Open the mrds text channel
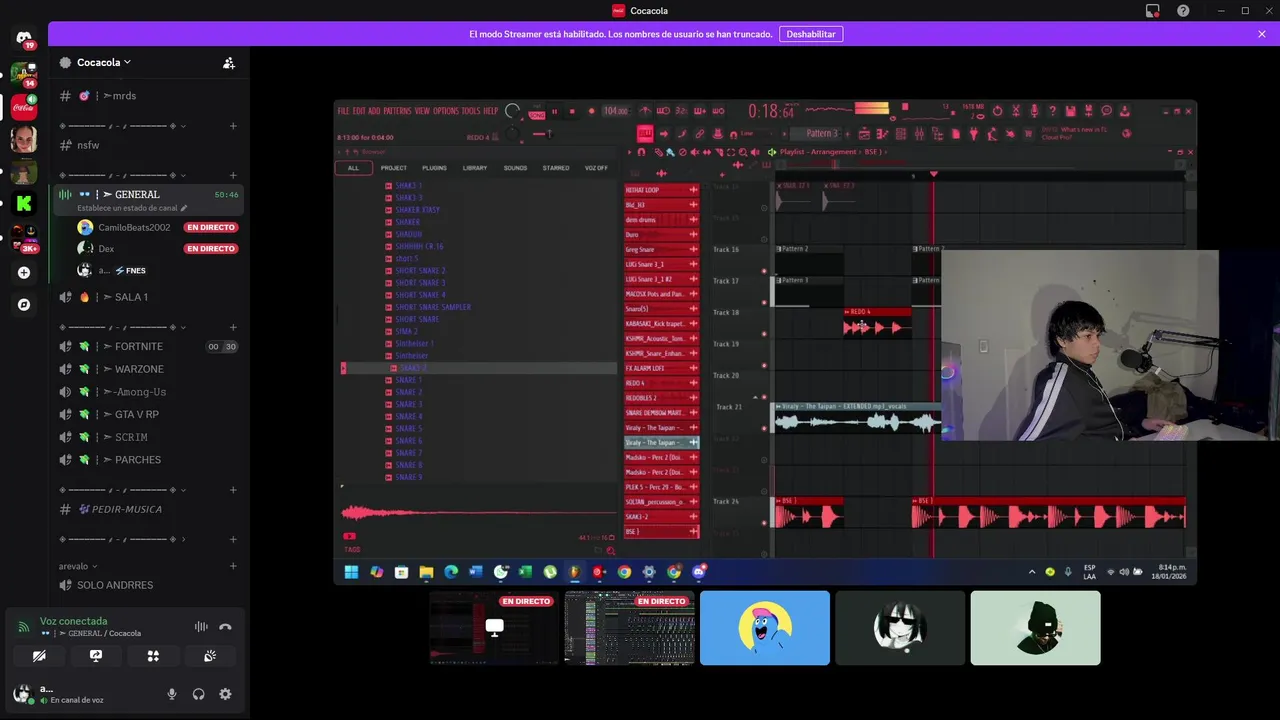The image size is (1280, 720). (148, 96)
